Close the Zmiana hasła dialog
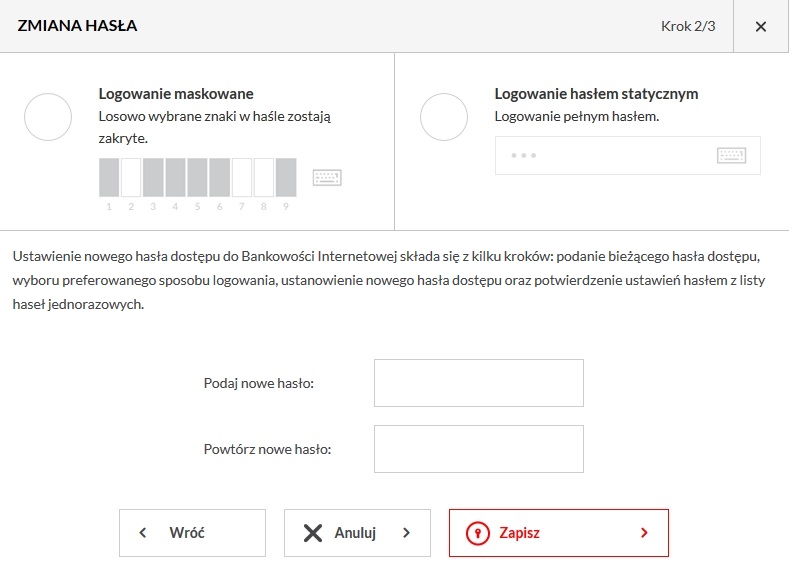Viewport: 792px width, 575px height. coord(761,26)
